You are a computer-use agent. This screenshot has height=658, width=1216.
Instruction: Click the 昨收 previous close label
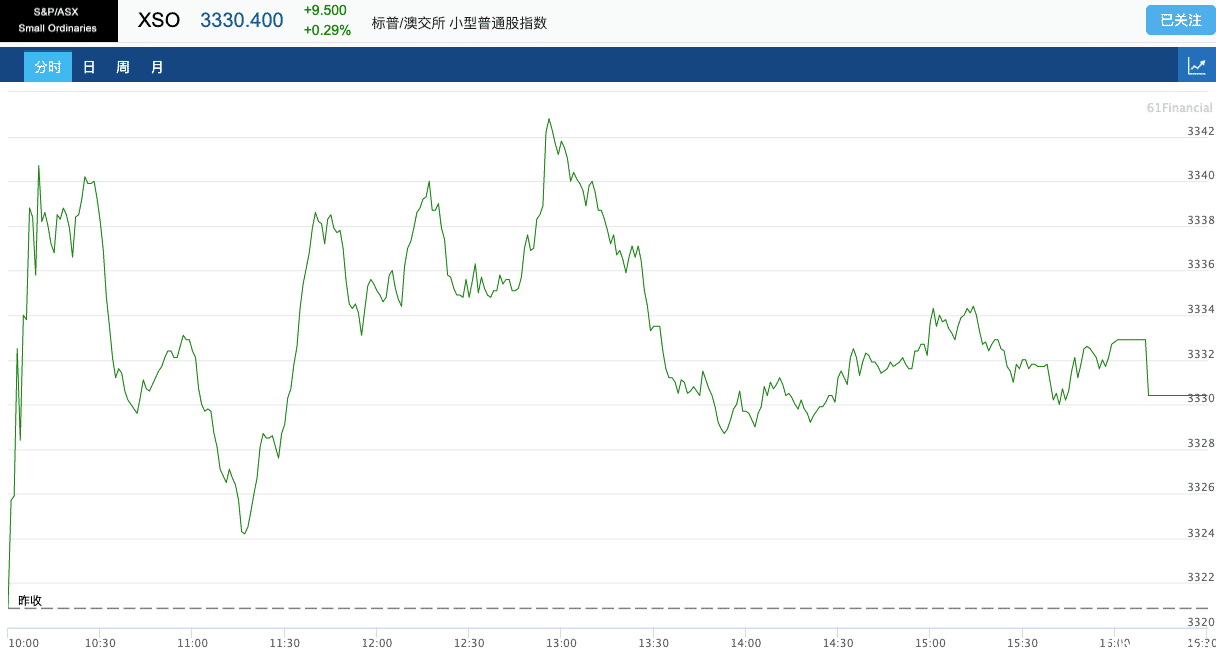30,600
